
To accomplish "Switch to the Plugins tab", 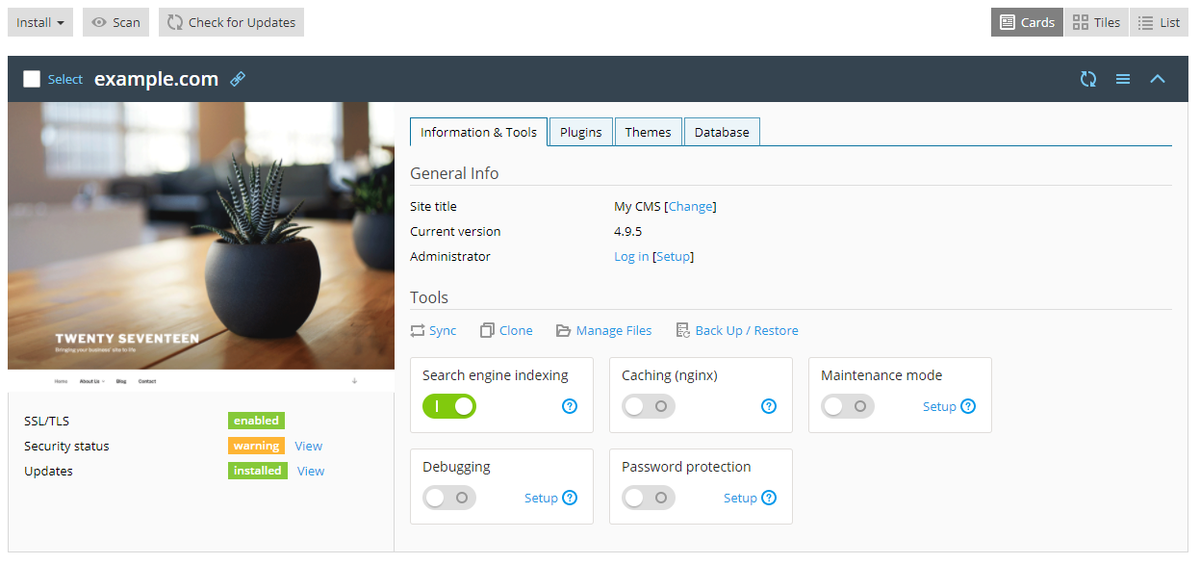I will click(580, 132).
